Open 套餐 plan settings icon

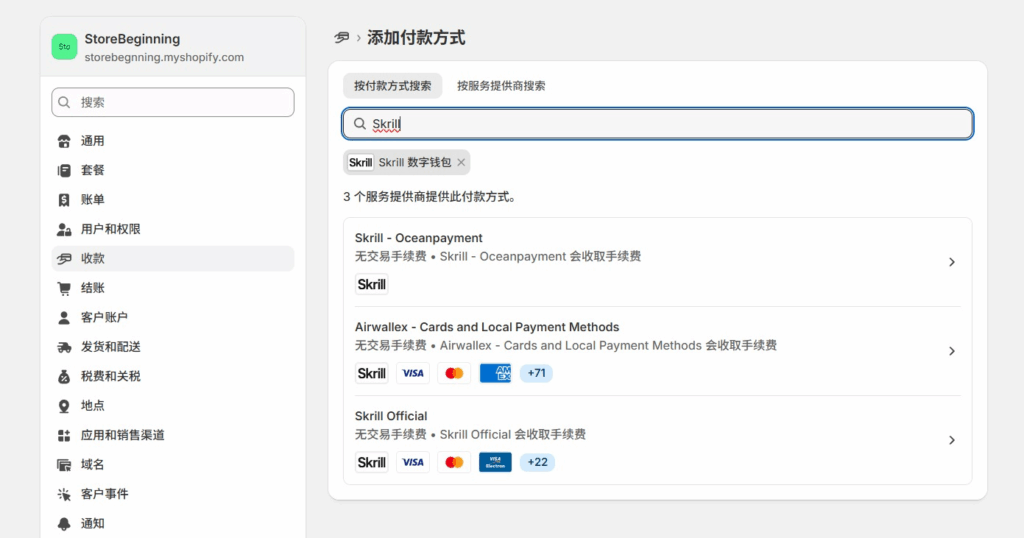tap(65, 171)
